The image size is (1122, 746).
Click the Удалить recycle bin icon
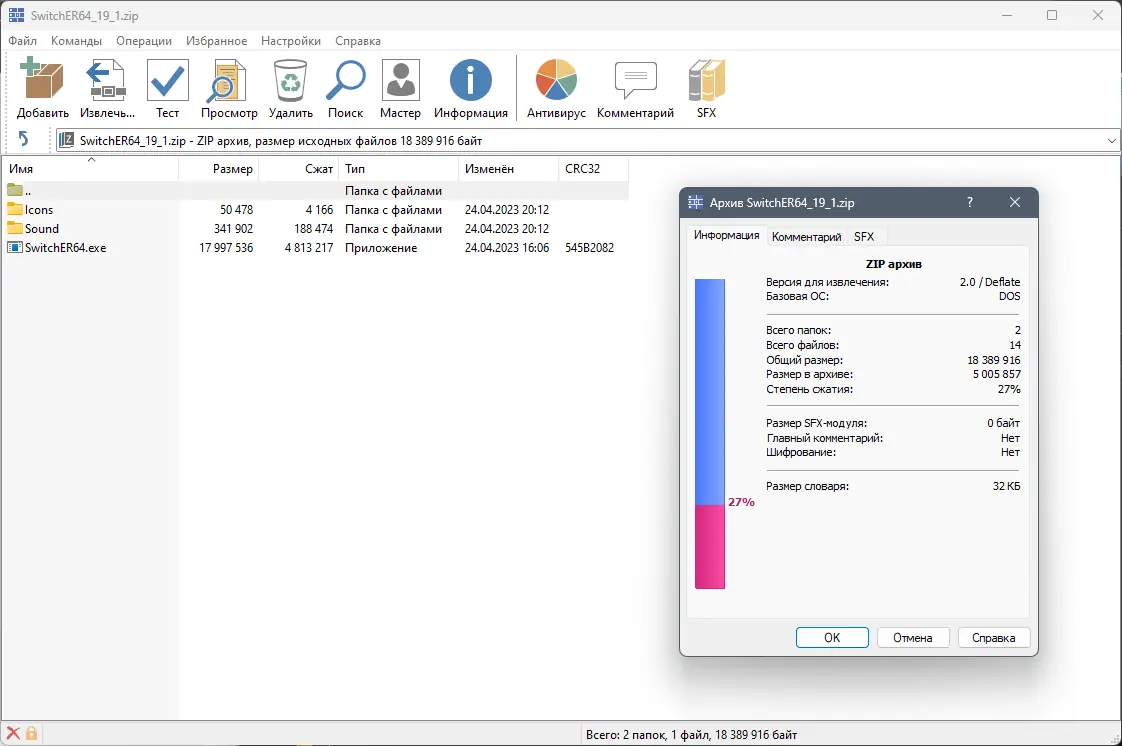(x=291, y=79)
